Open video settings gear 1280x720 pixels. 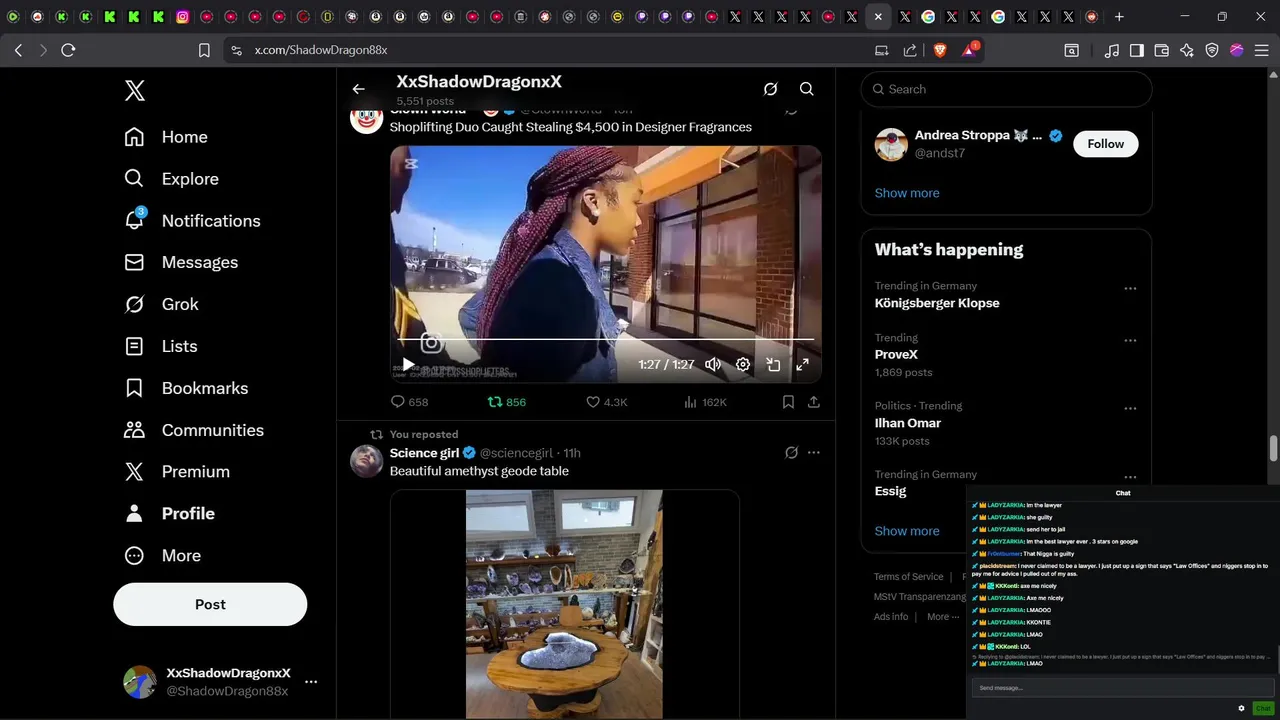[743, 365]
